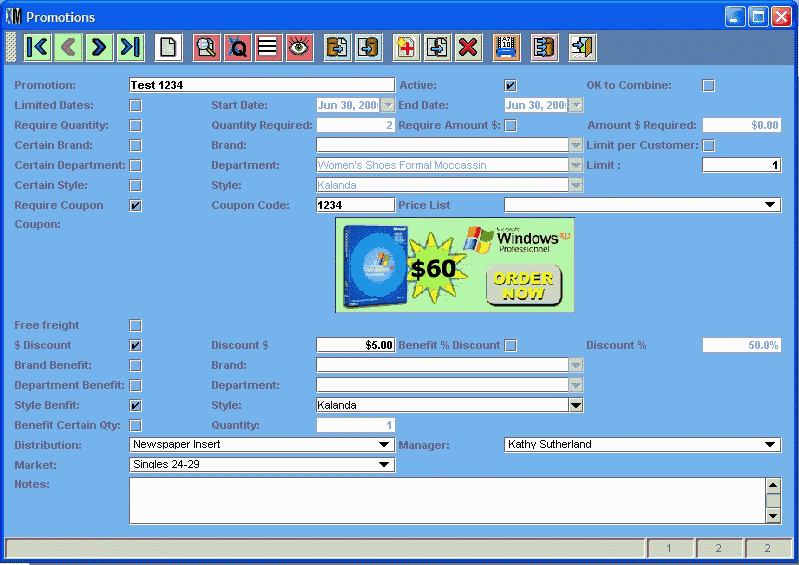Open the Brand dropdown beside Brand Benefit
This screenshot has height=565, width=799.
point(576,365)
